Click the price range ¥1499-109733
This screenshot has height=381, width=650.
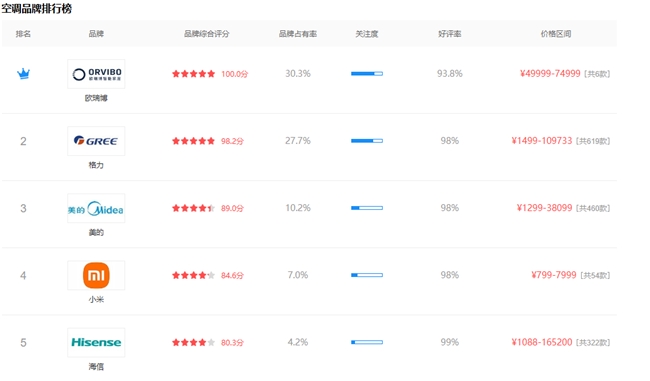click(x=542, y=141)
